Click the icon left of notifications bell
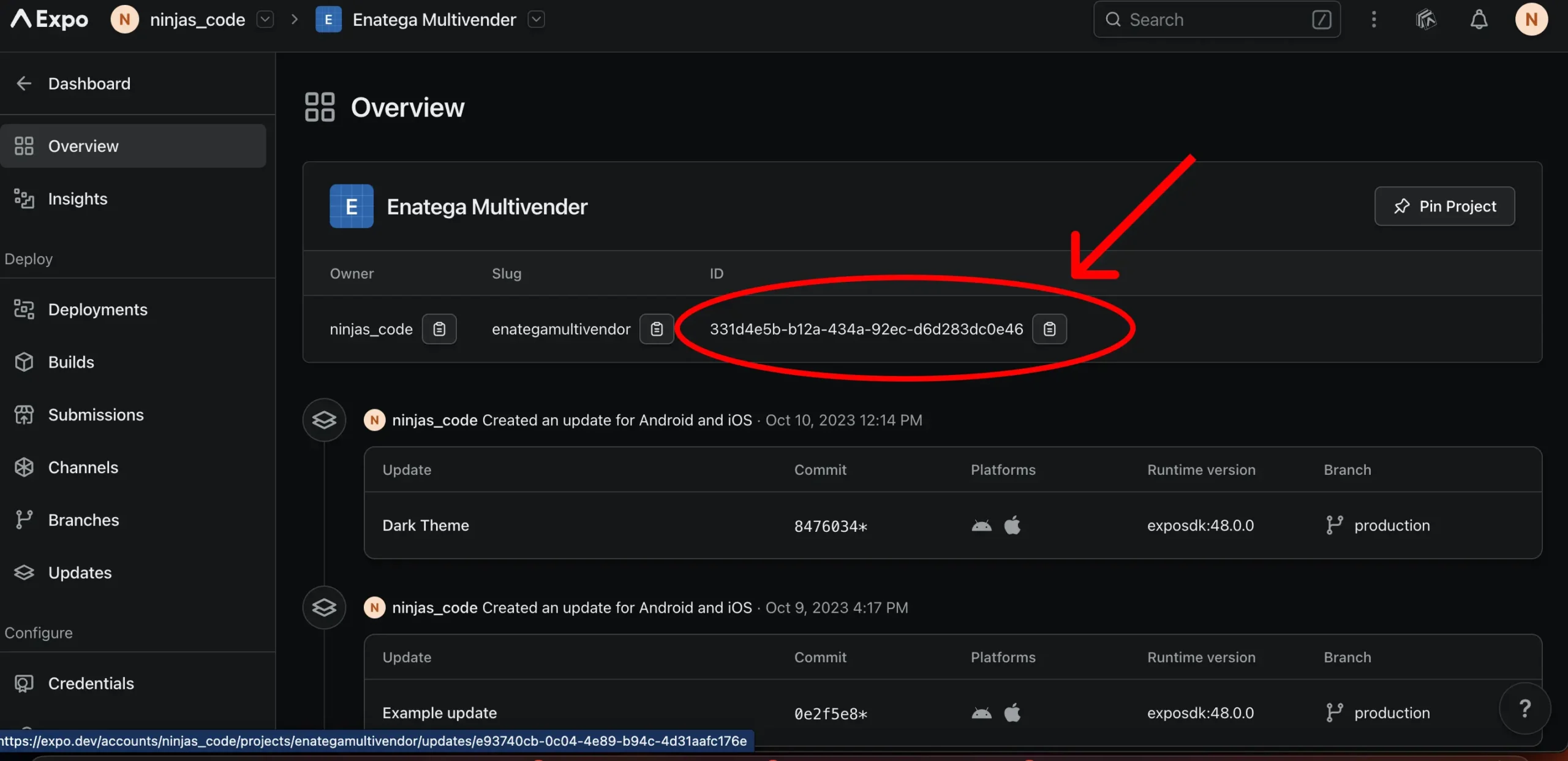1568x761 pixels. coord(1426,20)
